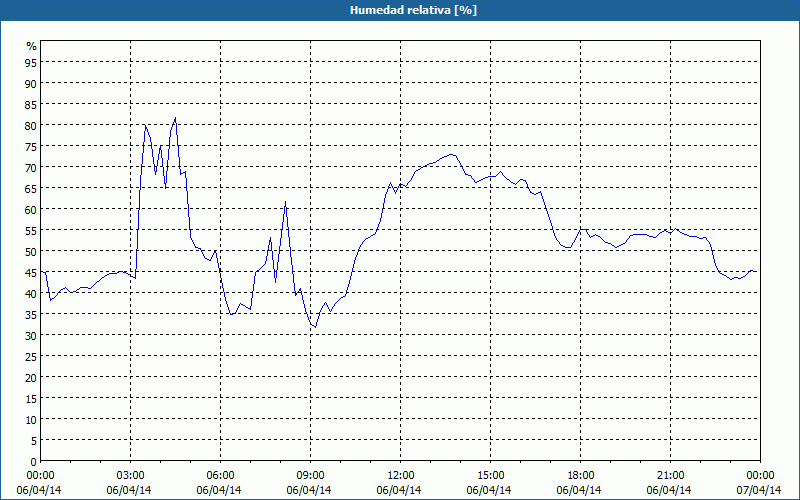800x500 pixels.
Task: Click the 40 y-axis label
Action: click(31, 293)
